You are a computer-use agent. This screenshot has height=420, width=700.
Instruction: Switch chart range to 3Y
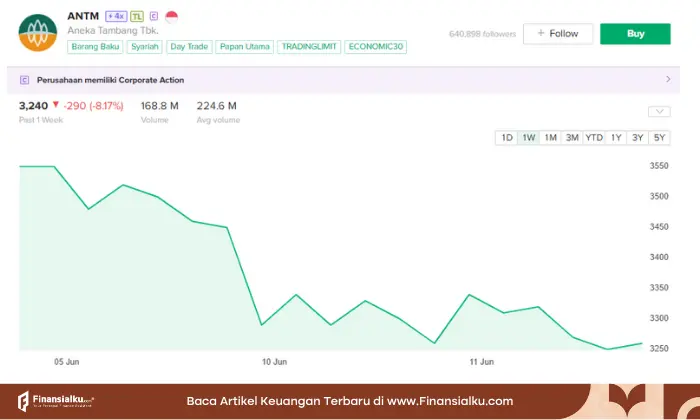[x=638, y=137]
